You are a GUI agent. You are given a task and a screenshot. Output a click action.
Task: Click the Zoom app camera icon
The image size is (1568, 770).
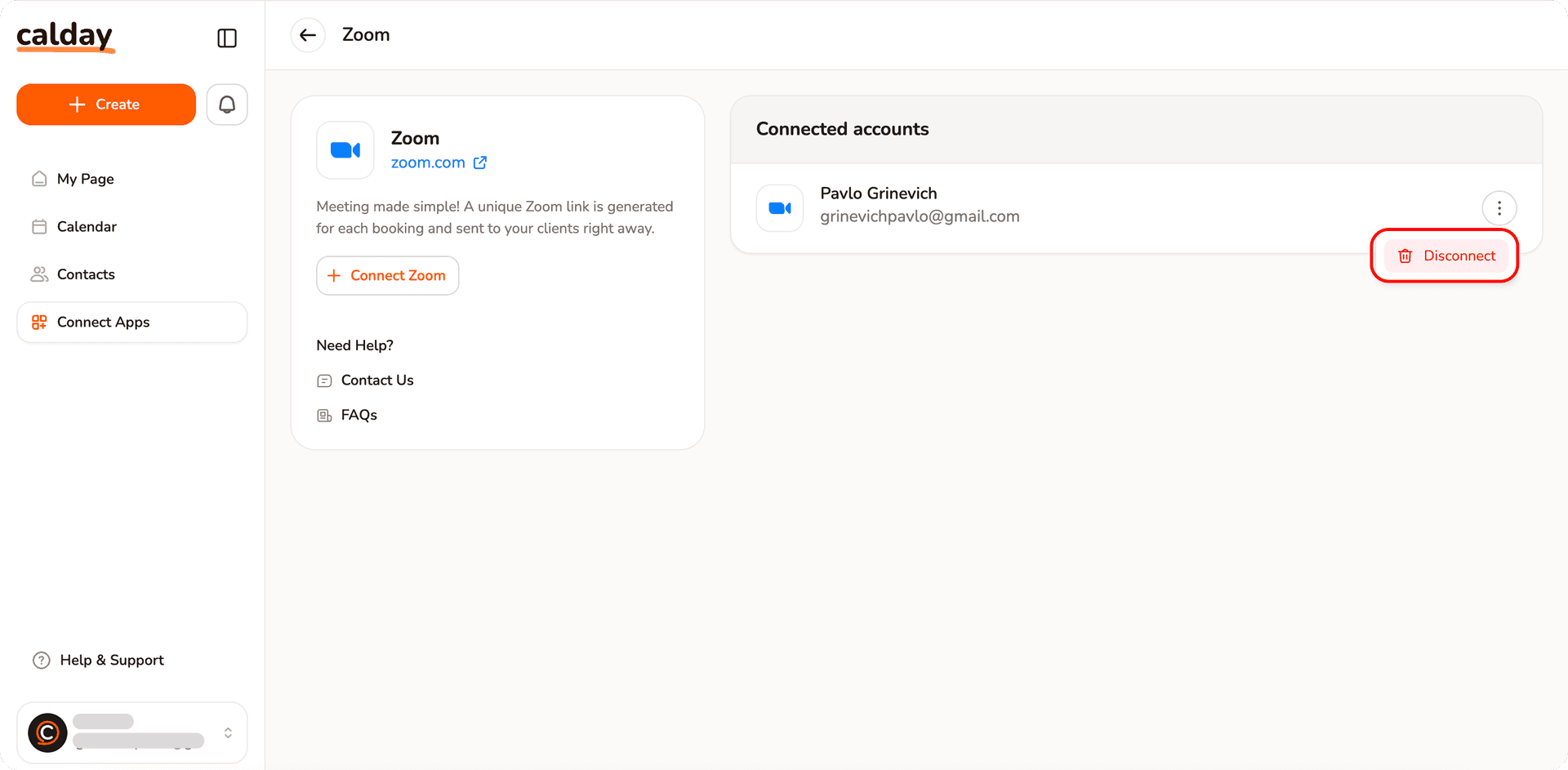tap(345, 150)
